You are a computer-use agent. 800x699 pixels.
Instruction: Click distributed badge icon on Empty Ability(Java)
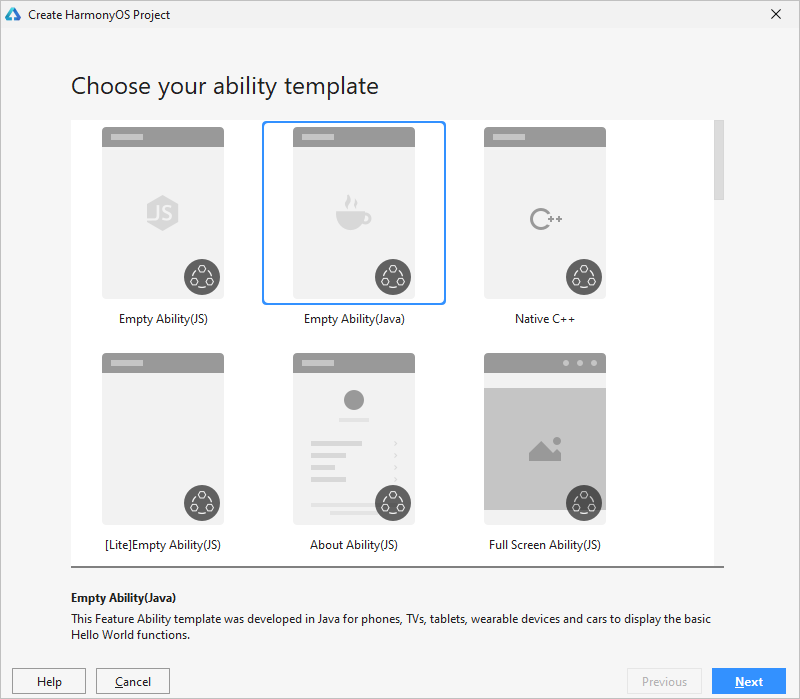coord(393,277)
